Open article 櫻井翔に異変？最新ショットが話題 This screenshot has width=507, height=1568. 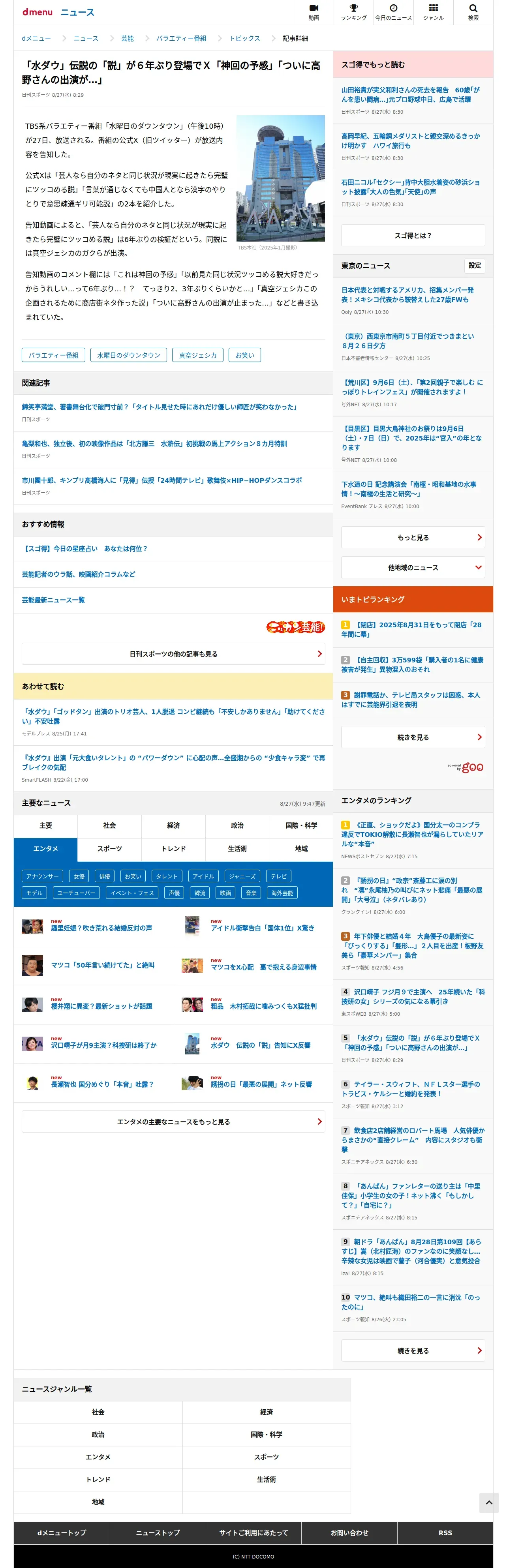click(x=101, y=1006)
